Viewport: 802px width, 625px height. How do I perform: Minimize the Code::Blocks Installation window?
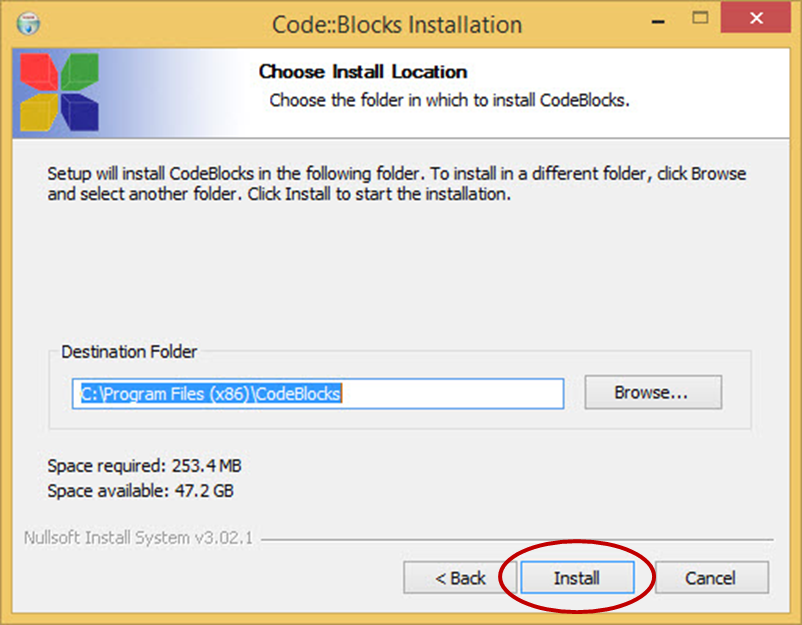658,22
